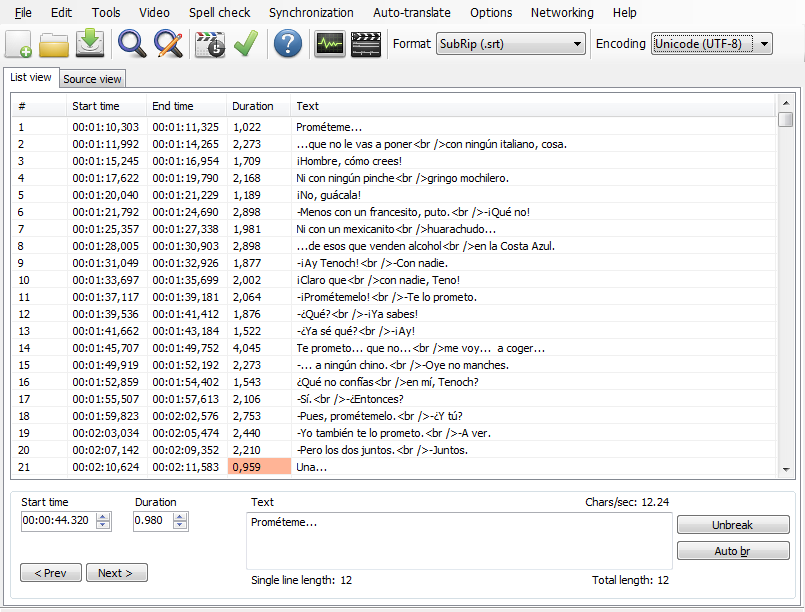Select row 14 'Te prometo… que no…'
This screenshot has height=612, width=805.
420,348
